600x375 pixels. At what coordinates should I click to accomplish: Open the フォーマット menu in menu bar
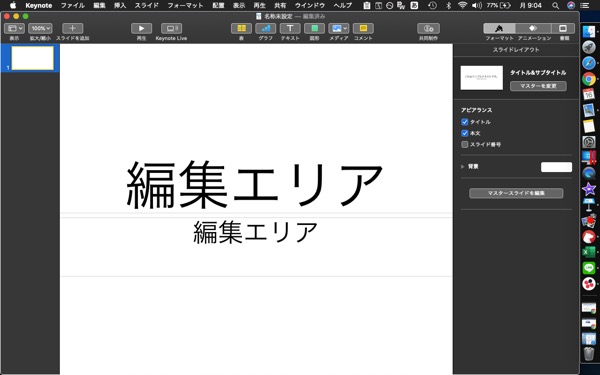coord(185,5)
